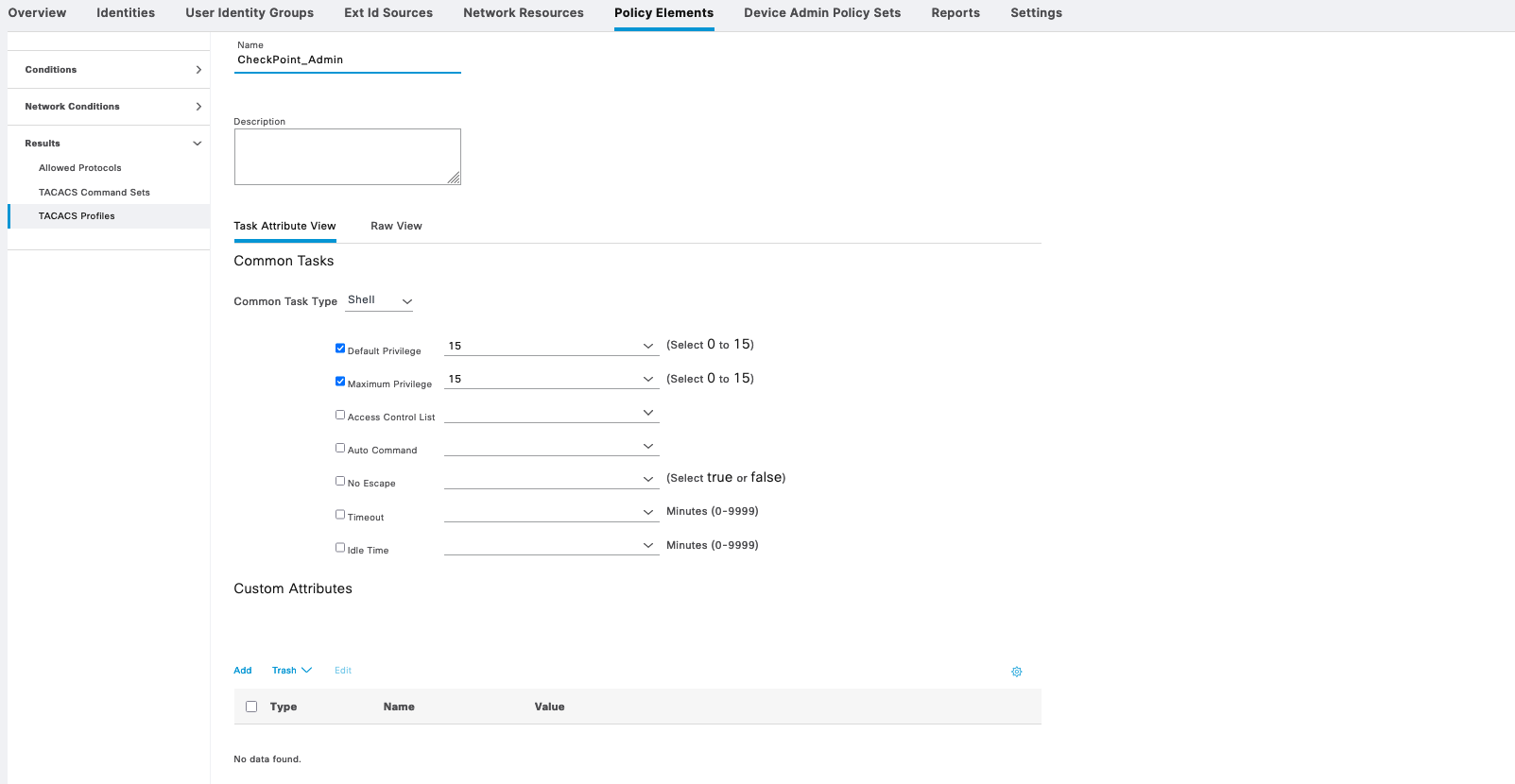The width and height of the screenshot is (1515, 784).
Task: Tick the Idle Time checkbox
Action: point(340,548)
